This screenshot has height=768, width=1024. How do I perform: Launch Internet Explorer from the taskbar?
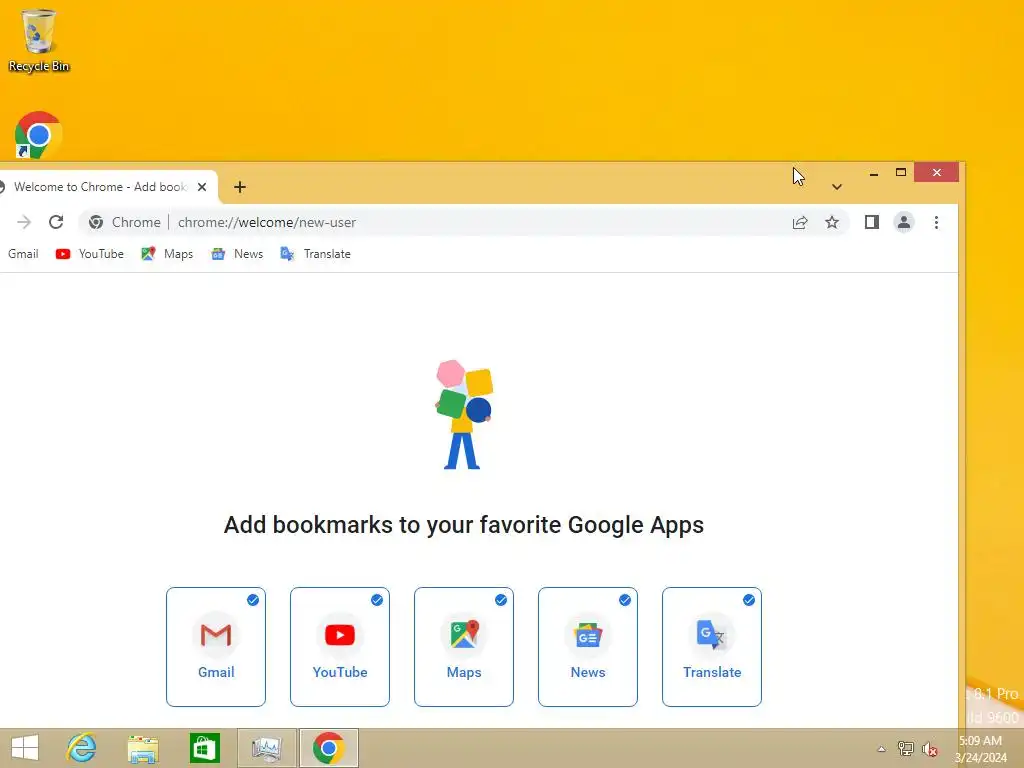[x=82, y=748]
